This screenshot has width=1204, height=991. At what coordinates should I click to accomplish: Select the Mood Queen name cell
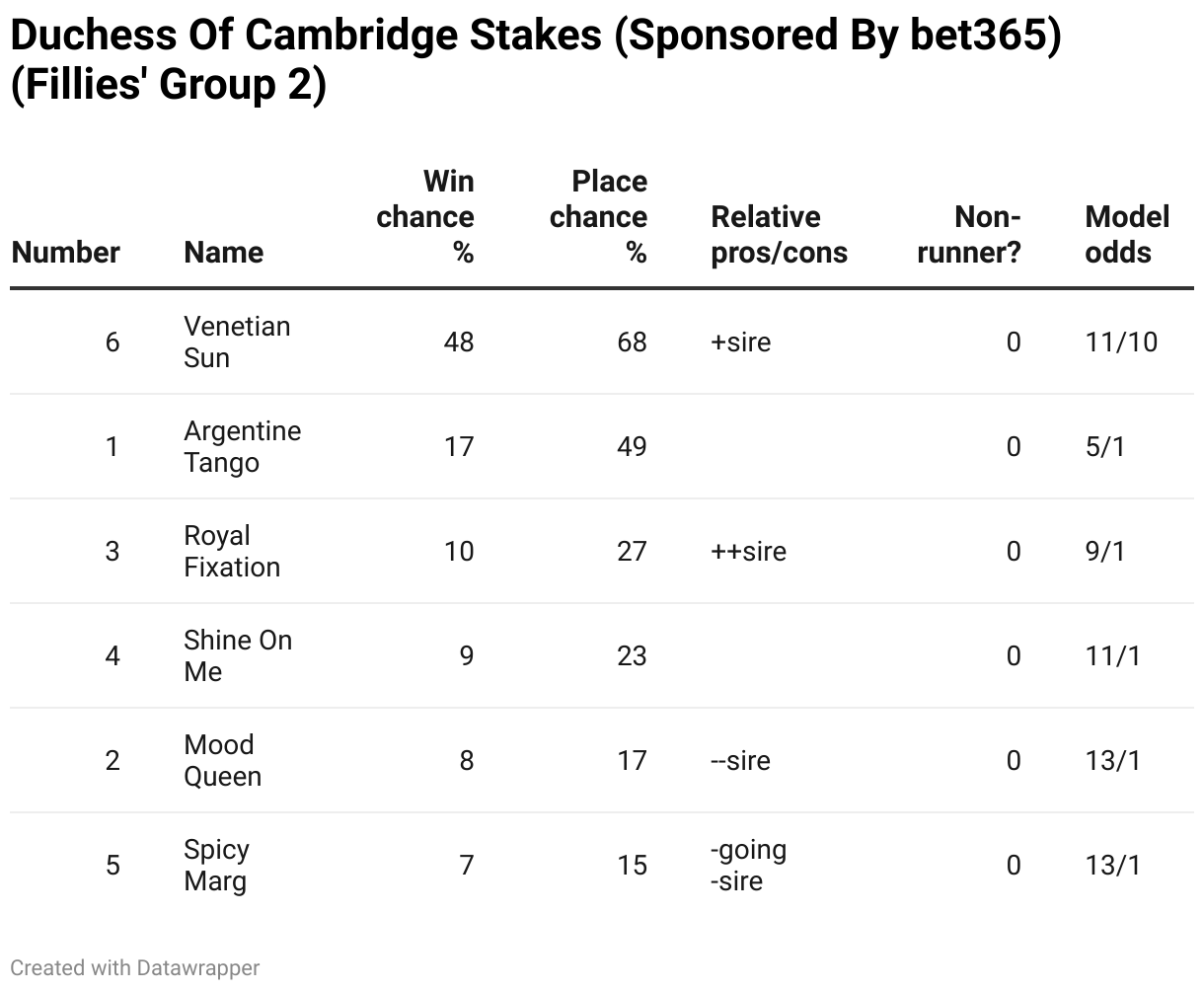pos(222,760)
